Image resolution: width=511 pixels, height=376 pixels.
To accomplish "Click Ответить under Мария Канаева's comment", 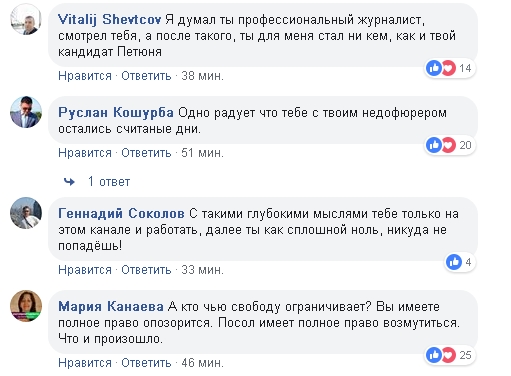I will tap(146, 363).
